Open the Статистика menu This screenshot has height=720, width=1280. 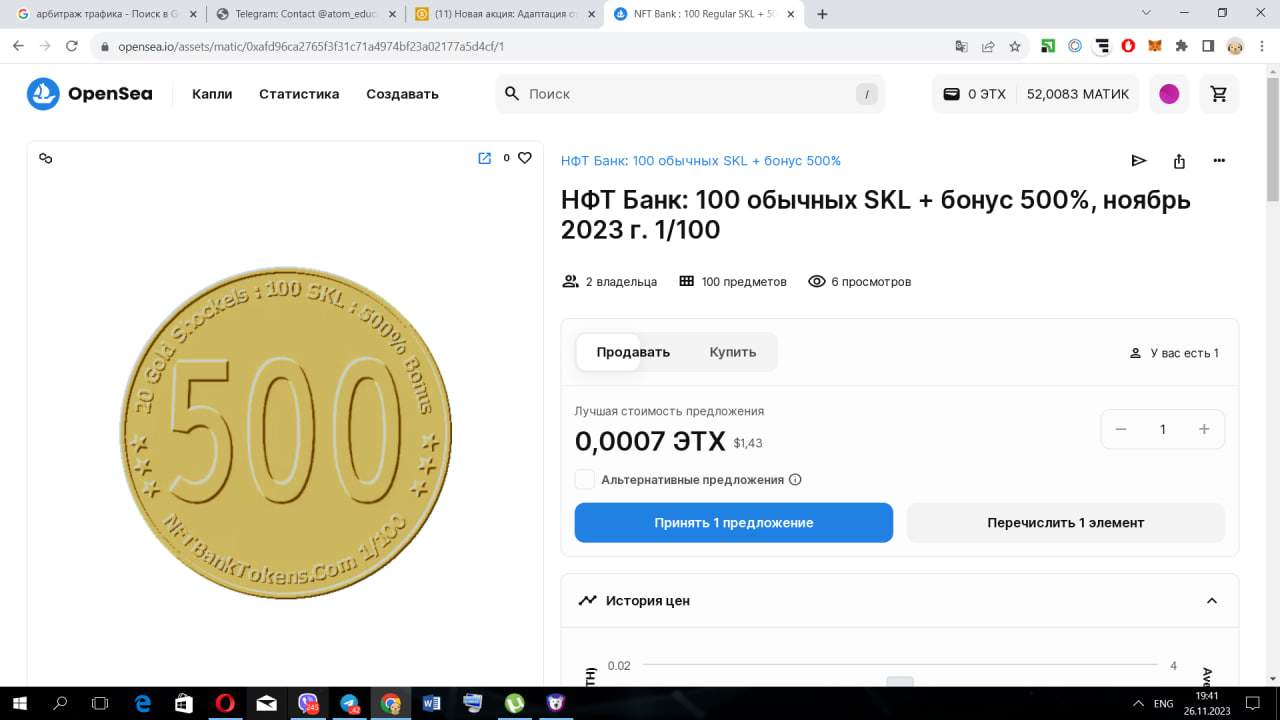pyautogui.click(x=299, y=94)
